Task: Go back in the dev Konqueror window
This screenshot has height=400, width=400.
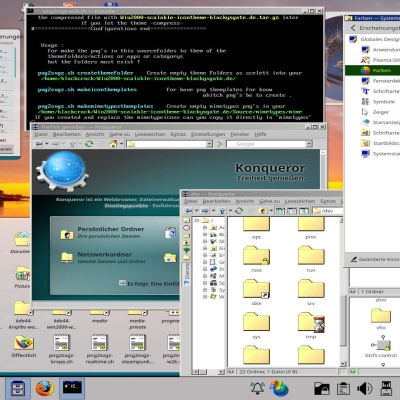Action: coord(189,211)
